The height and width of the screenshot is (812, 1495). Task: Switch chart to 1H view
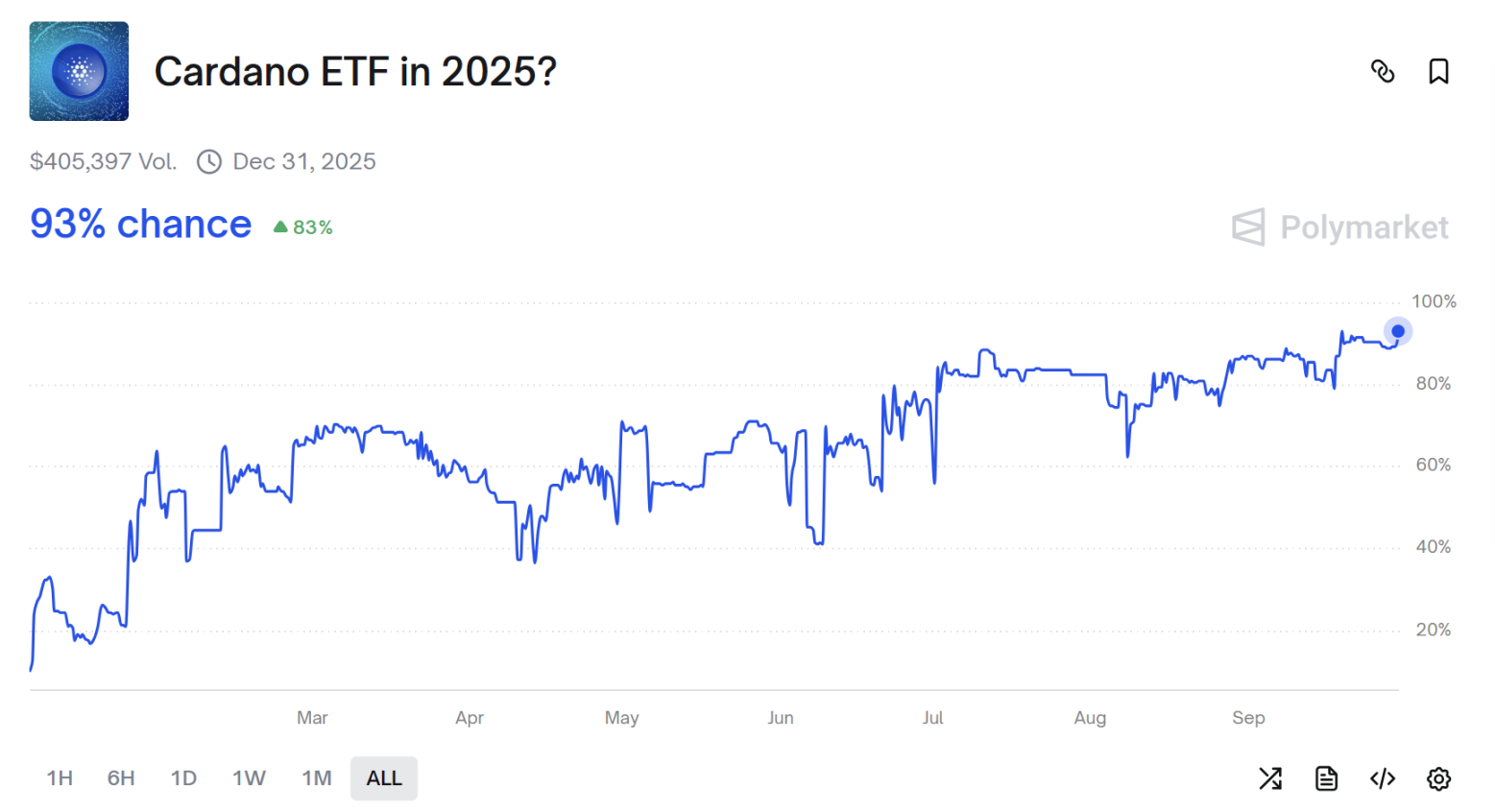60,778
